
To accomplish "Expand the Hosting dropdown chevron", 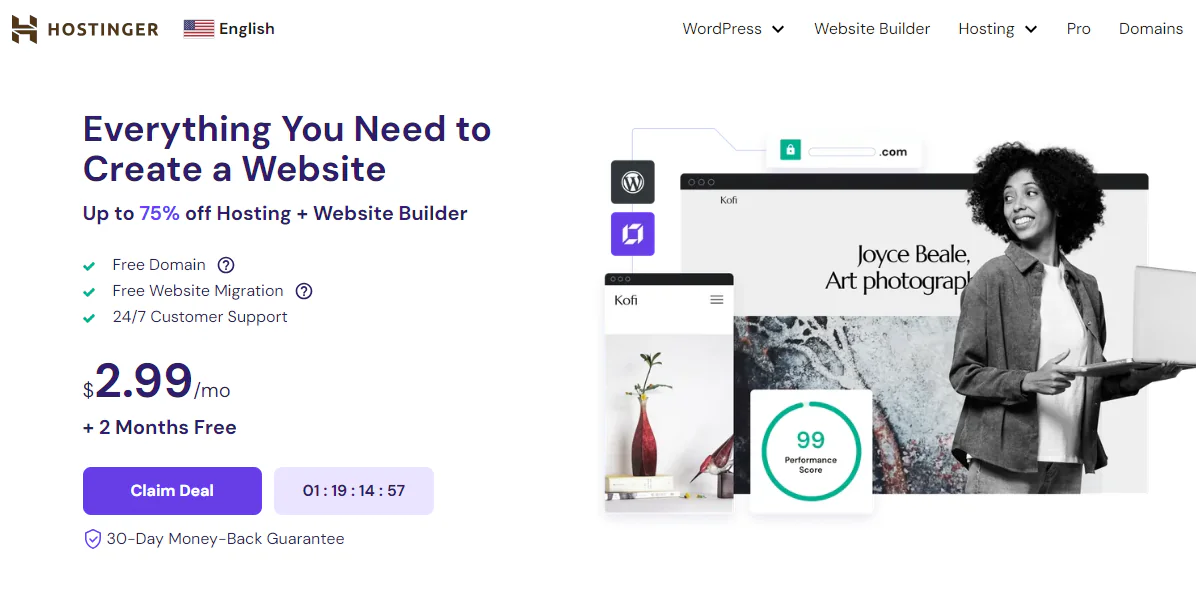I will [1030, 30].
